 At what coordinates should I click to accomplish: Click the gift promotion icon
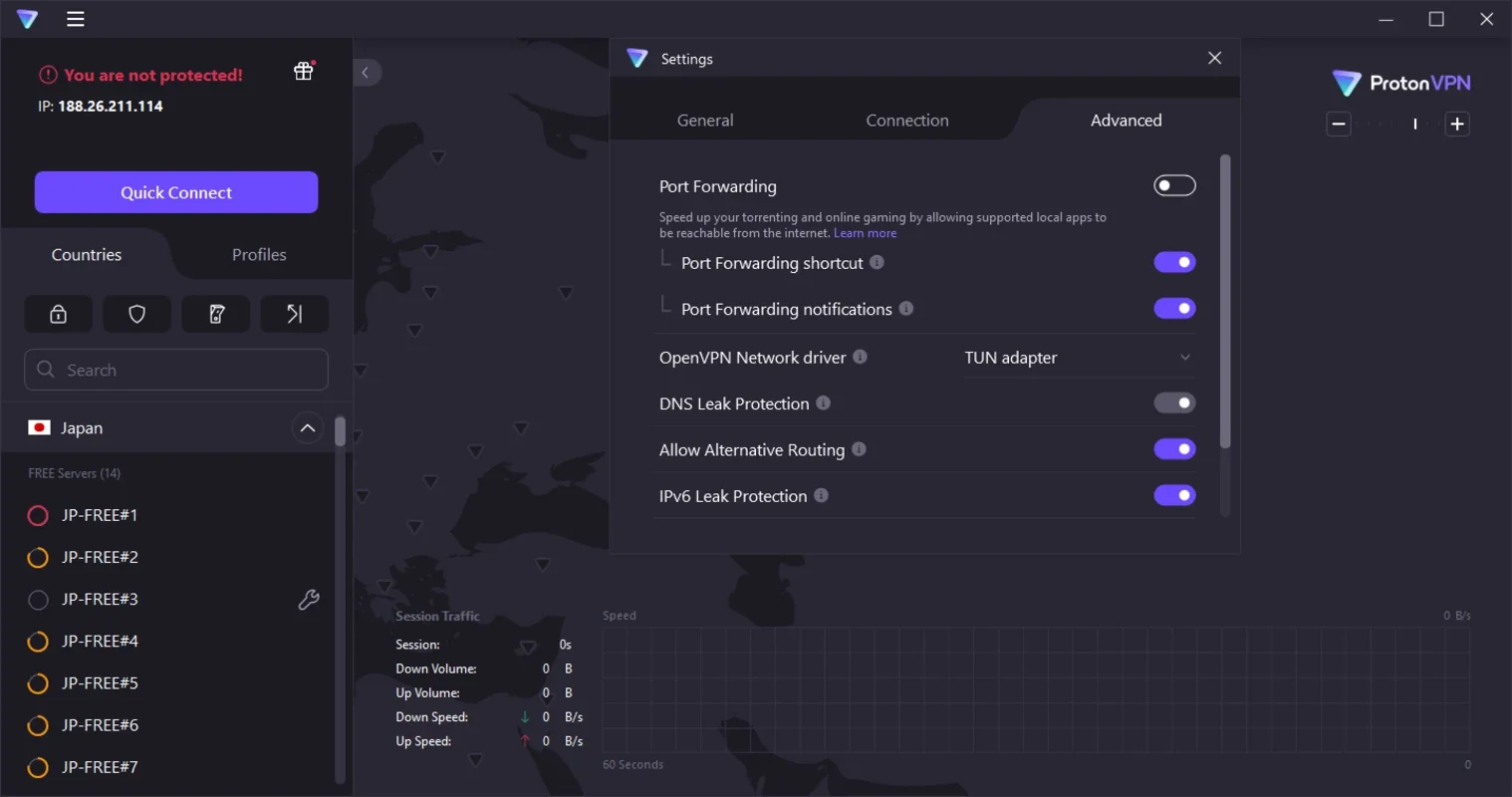click(x=303, y=70)
